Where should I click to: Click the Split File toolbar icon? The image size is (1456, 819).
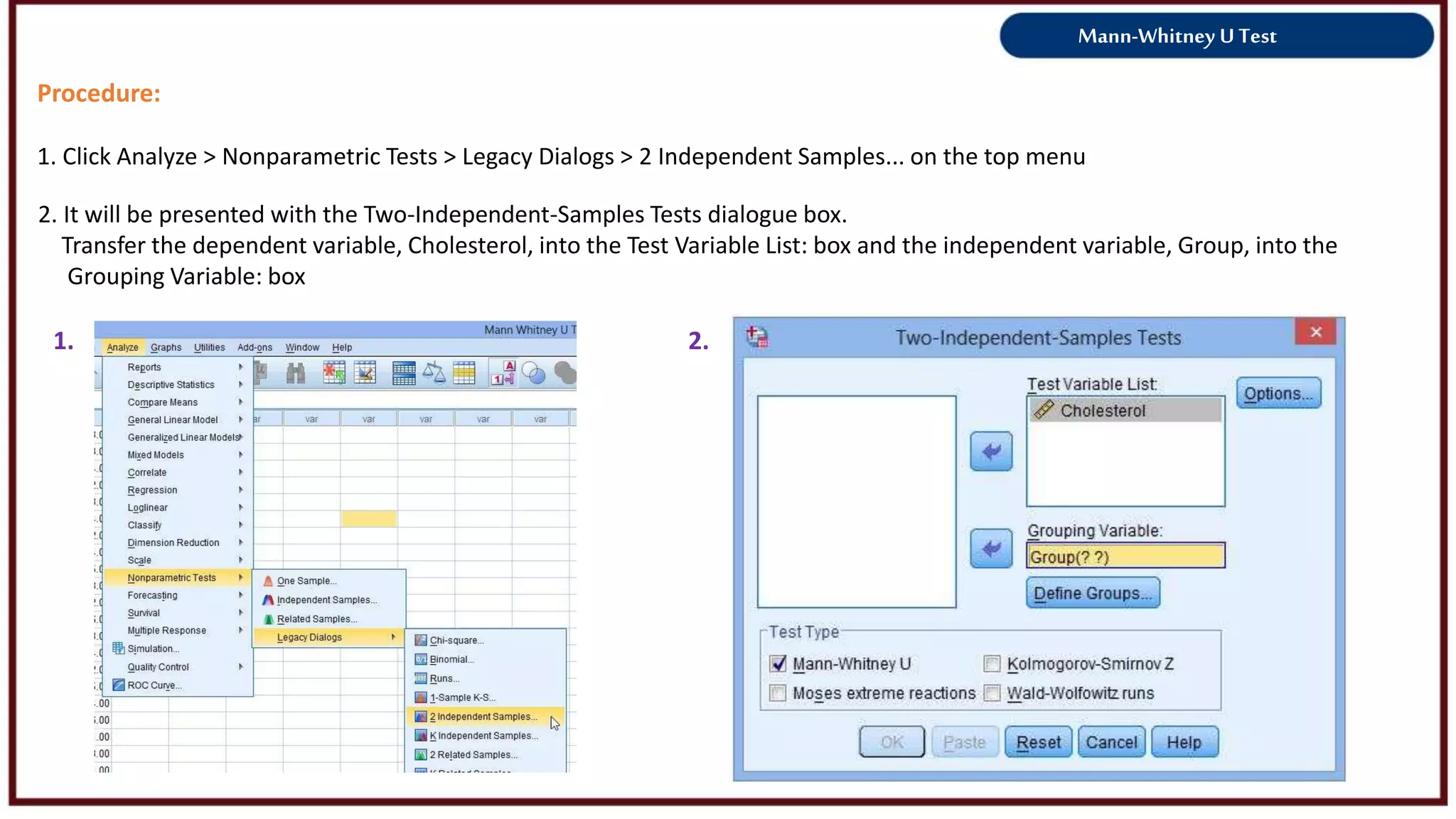click(x=404, y=373)
